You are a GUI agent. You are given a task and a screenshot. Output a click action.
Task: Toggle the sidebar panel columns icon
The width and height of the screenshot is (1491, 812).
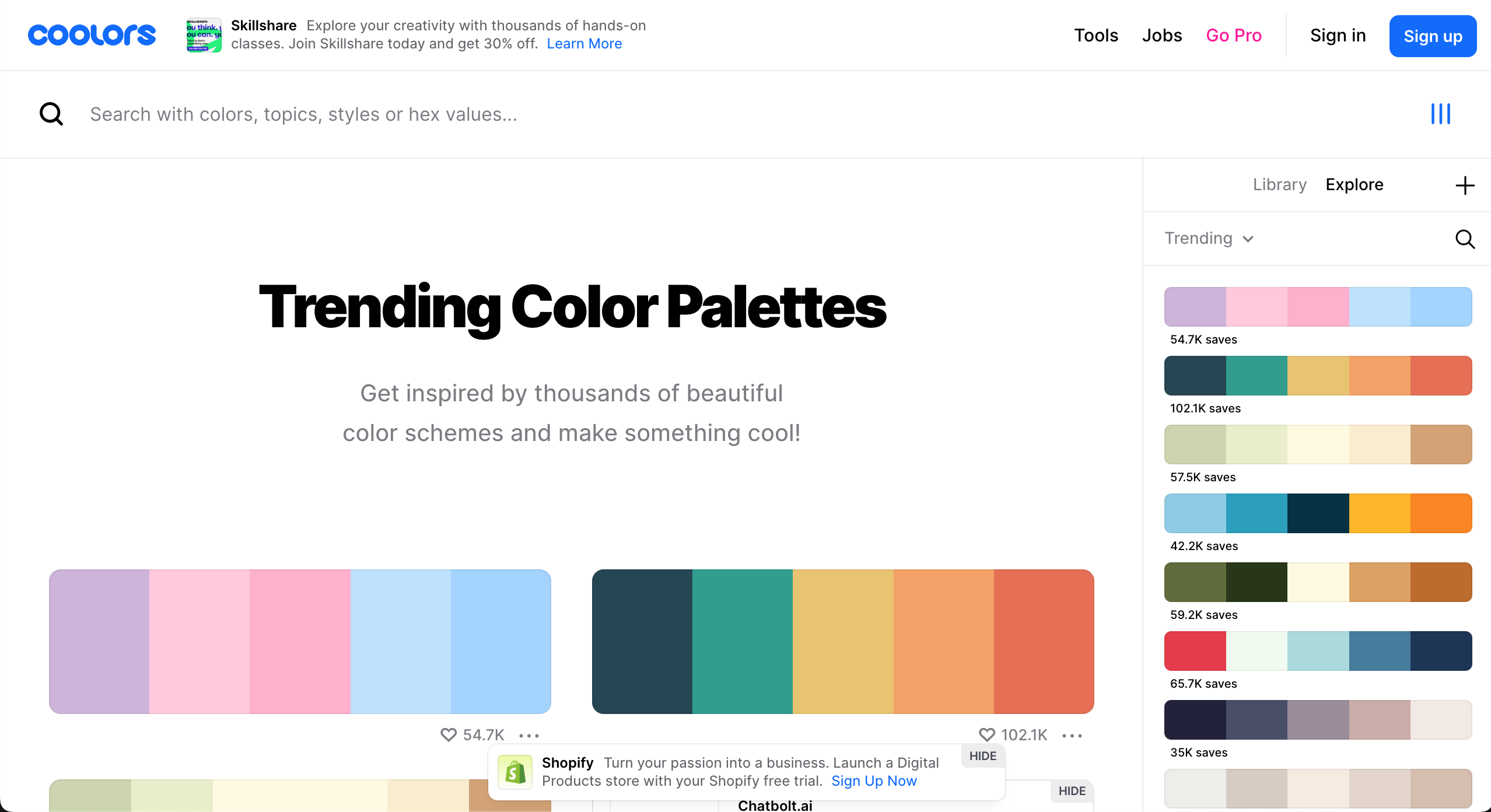(x=1440, y=114)
